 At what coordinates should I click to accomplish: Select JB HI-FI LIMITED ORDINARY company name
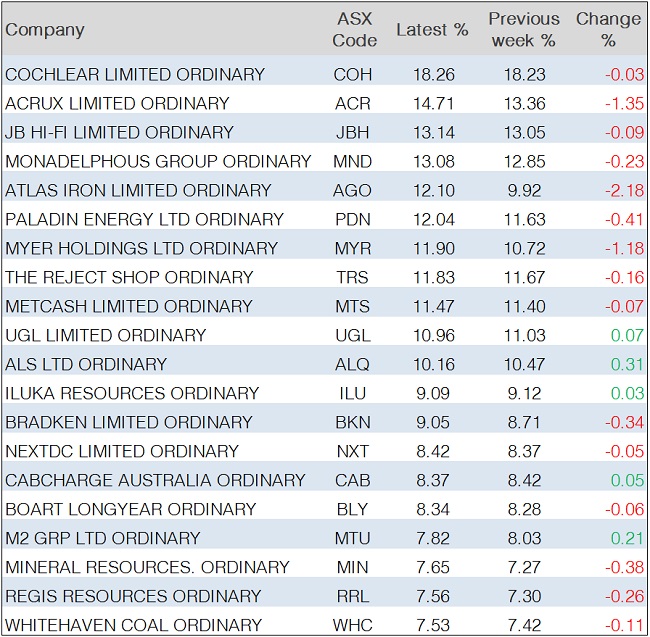point(119,132)
